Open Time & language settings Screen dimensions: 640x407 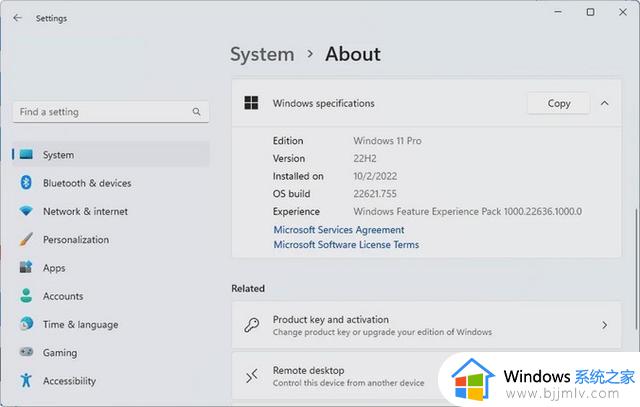pyautogui.click(x=111, y=324)
